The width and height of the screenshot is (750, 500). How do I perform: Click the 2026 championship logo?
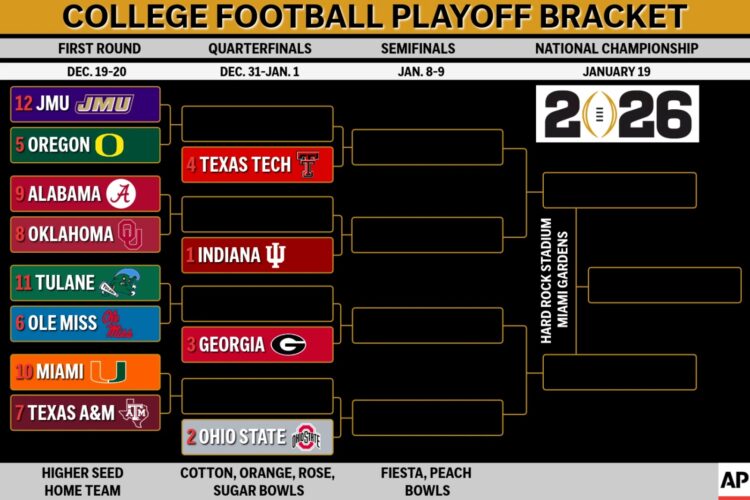click(x=616, y=114)
